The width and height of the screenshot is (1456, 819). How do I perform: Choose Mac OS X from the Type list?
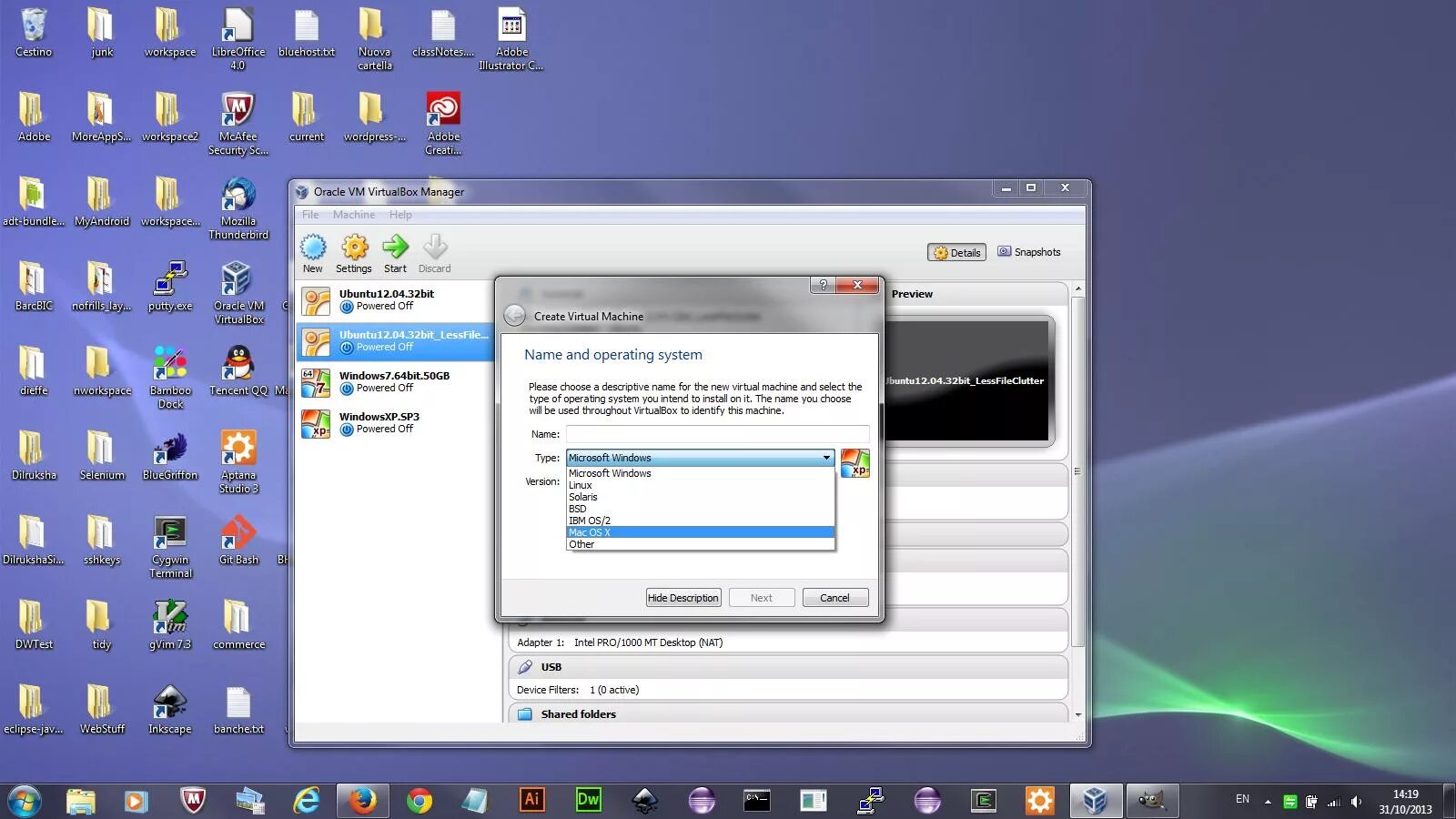click(x=700, y=532)
